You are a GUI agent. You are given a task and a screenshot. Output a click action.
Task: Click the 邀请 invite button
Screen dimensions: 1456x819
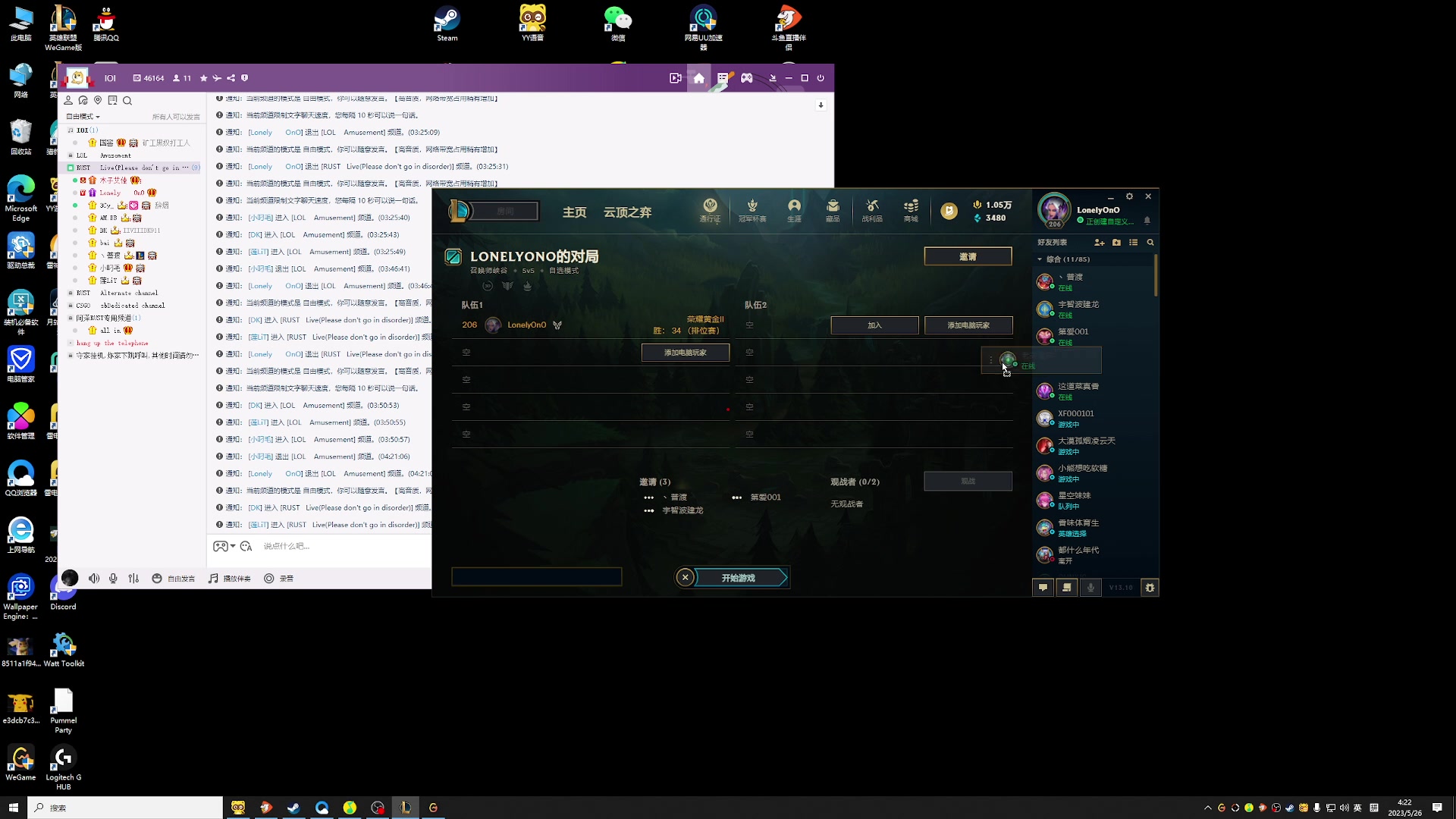(968, 256)
